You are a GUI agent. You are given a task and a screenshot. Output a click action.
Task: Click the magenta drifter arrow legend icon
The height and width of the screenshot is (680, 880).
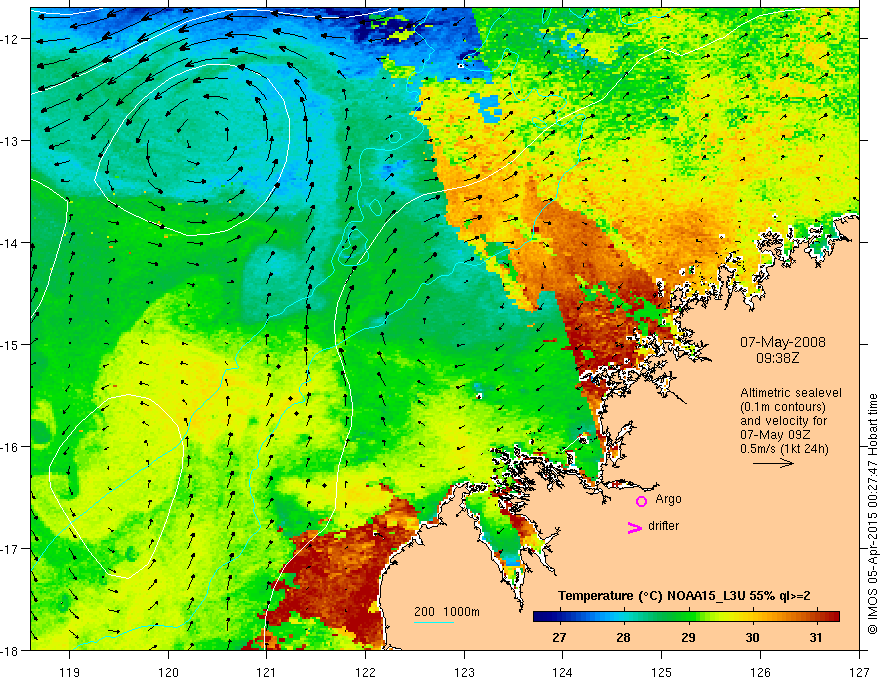[x=634, y=527]
